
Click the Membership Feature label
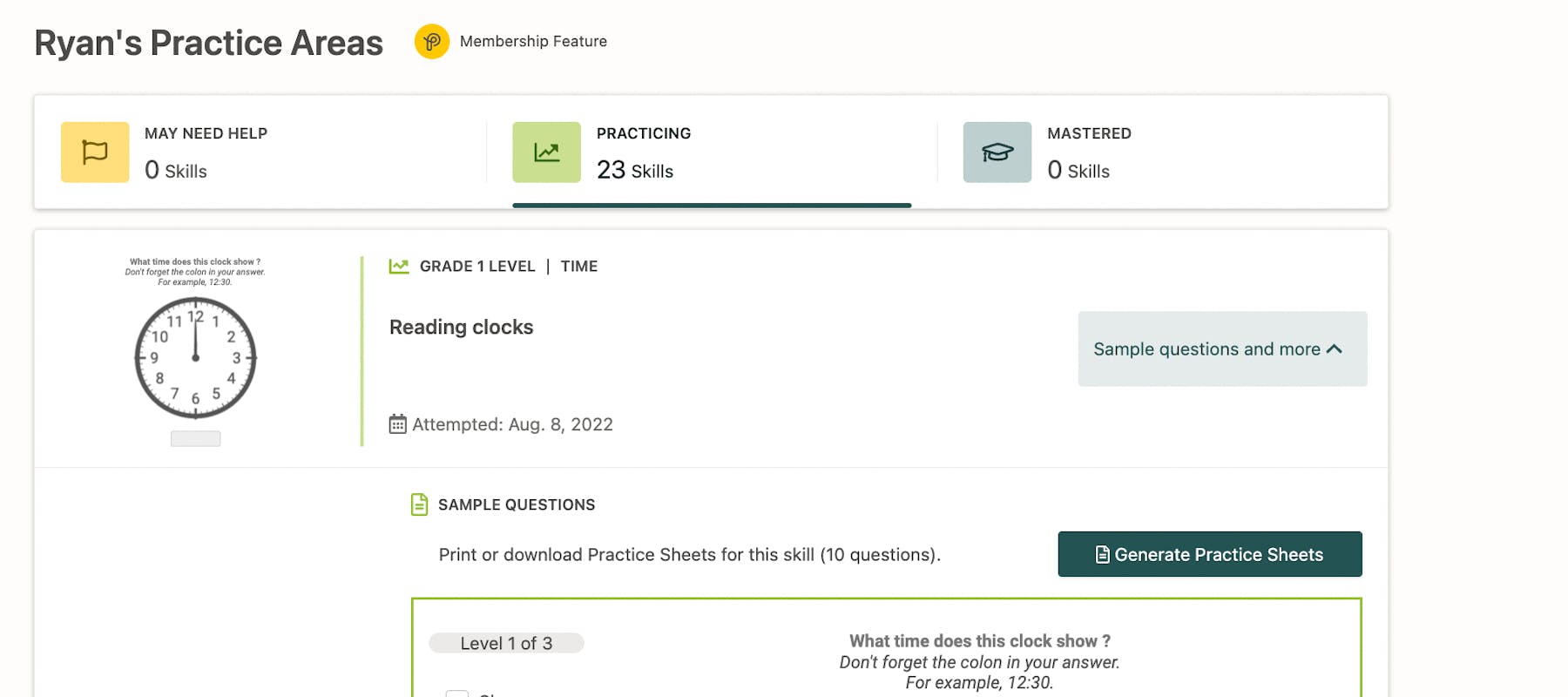tap(533, 42)
